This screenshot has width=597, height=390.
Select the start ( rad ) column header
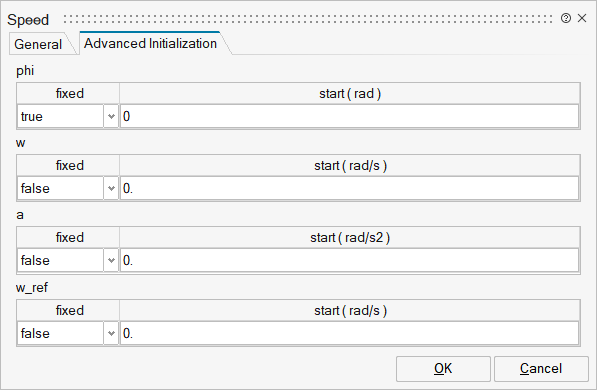click(350, 93)
